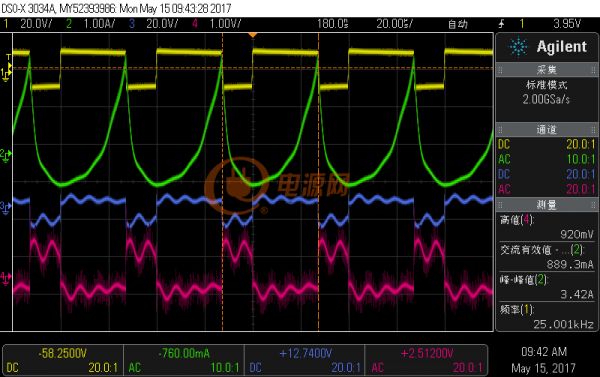Click channel 1 DC offset -58.2500V box
This screenshot has height=377, width=600.
(x=63, y=360)
